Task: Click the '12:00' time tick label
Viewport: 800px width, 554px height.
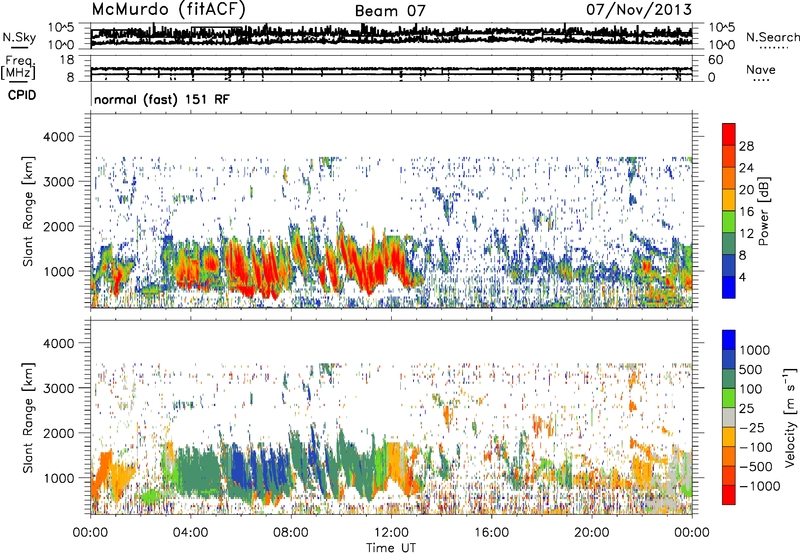Action: (391, 533)
